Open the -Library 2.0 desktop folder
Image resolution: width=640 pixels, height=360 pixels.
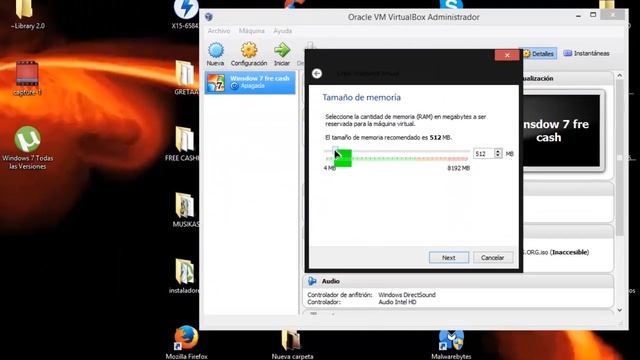tap(27, 15)
